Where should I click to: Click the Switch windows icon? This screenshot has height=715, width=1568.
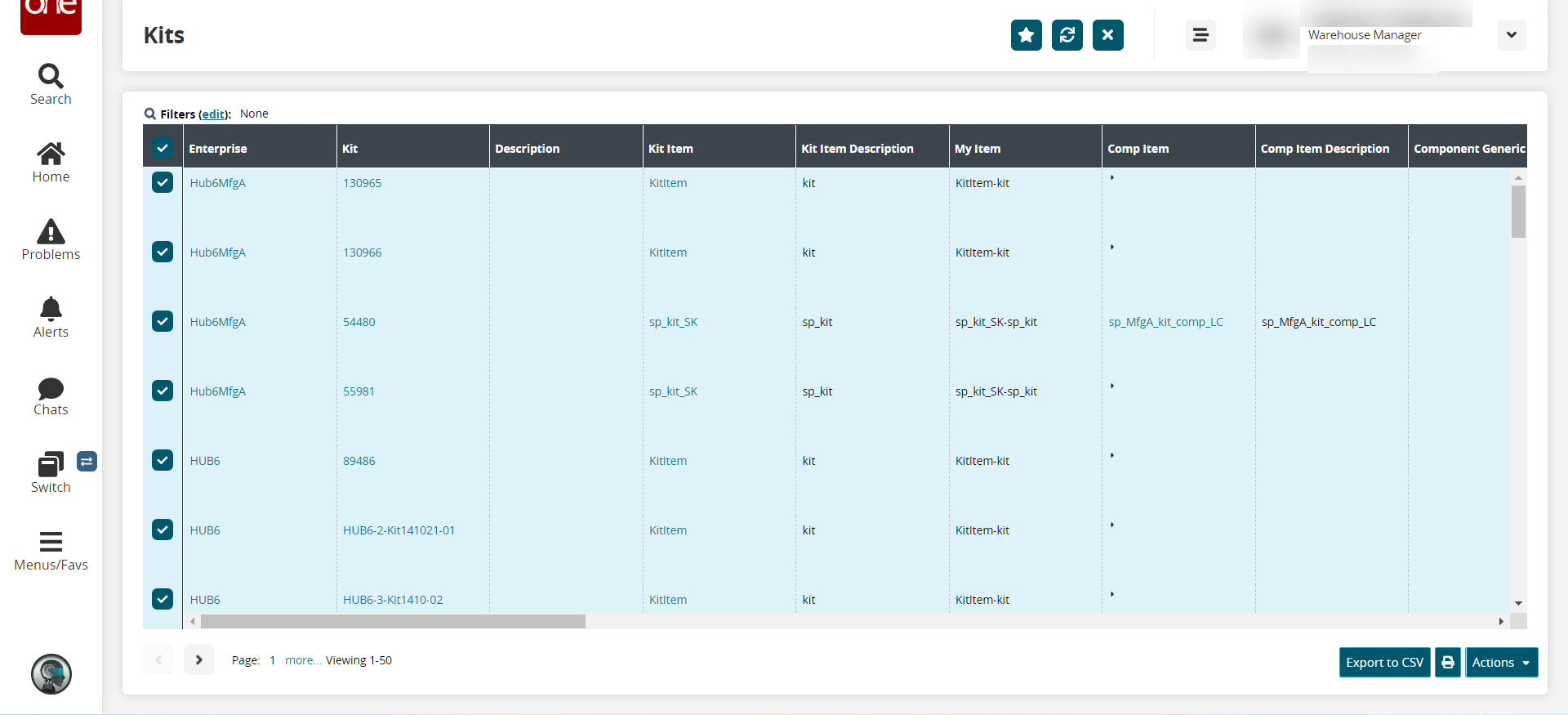(51, 473)
